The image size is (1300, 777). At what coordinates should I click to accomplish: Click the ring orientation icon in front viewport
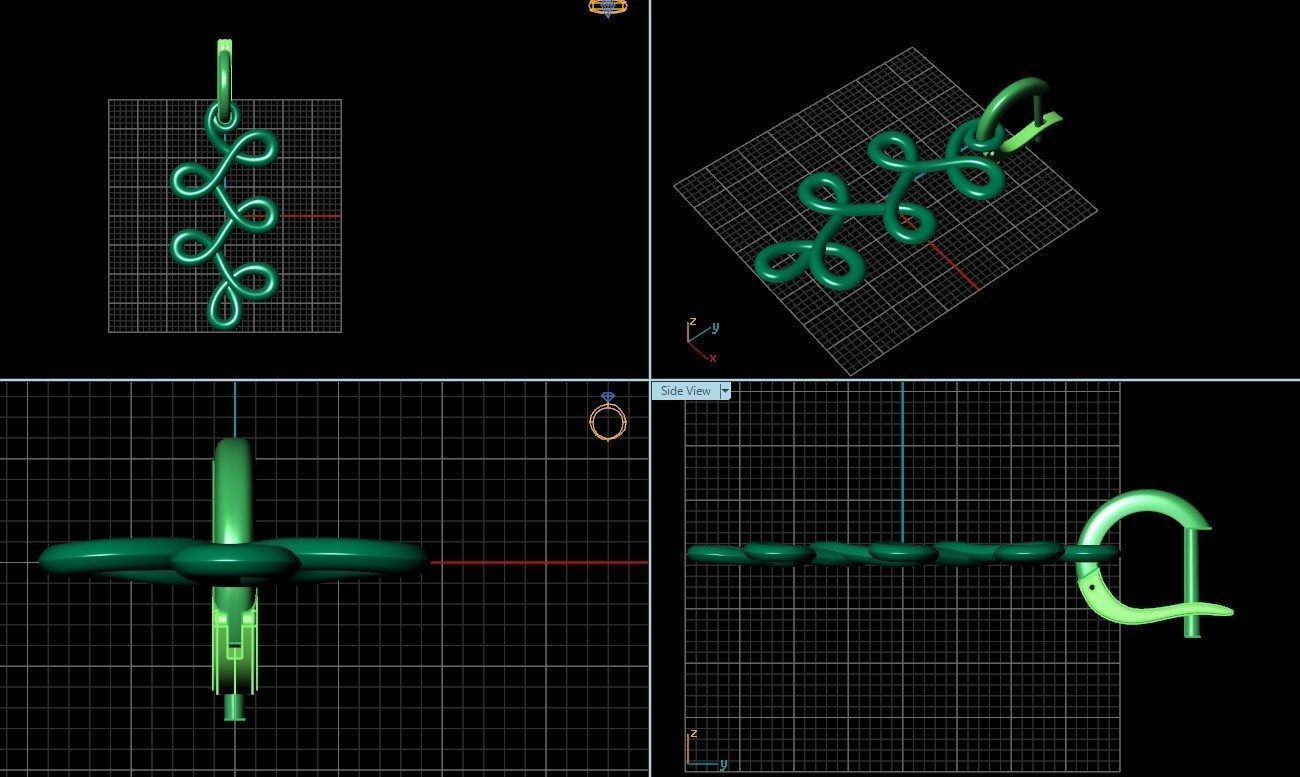[x=608, y=417]
